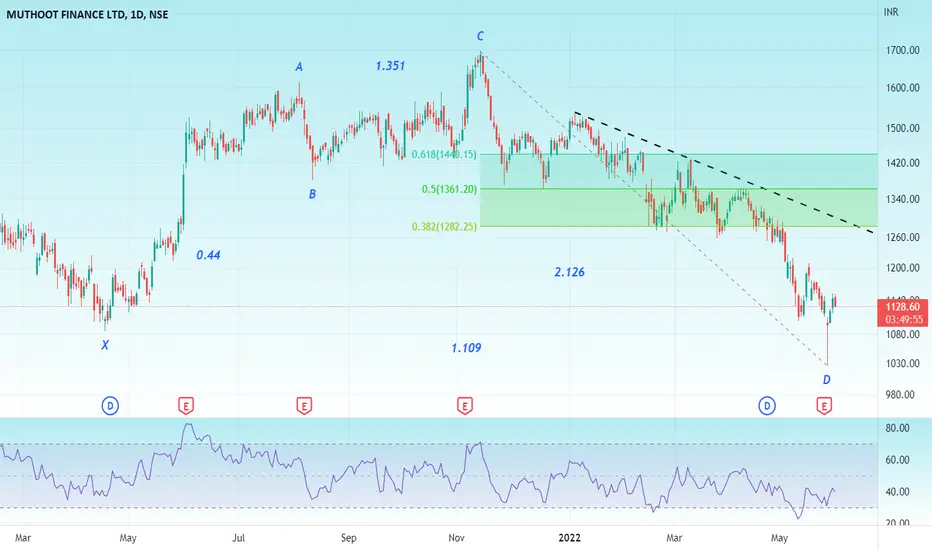Click the pattern point label X
Viewport: 932px width, 550px height.
coord(105,345)
